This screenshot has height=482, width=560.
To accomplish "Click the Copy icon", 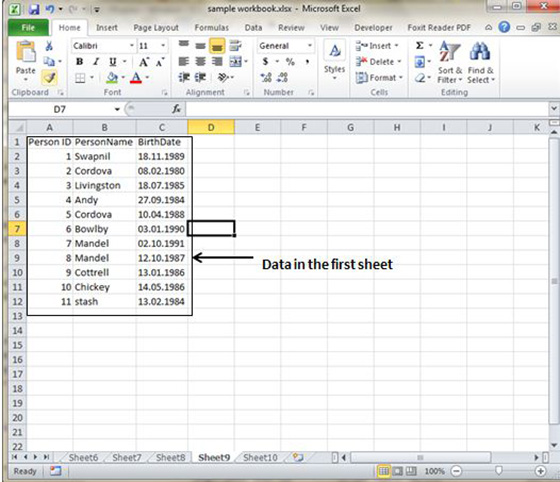I will (49, 61).
